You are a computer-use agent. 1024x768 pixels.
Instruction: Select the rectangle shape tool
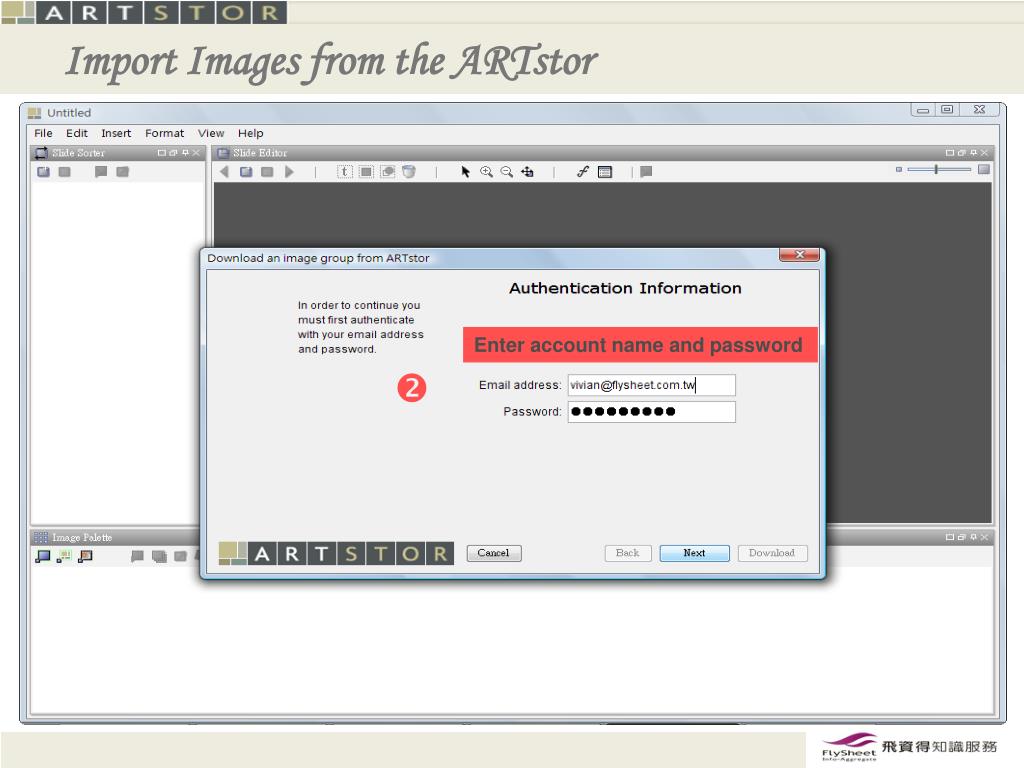(x=366, y=172)
